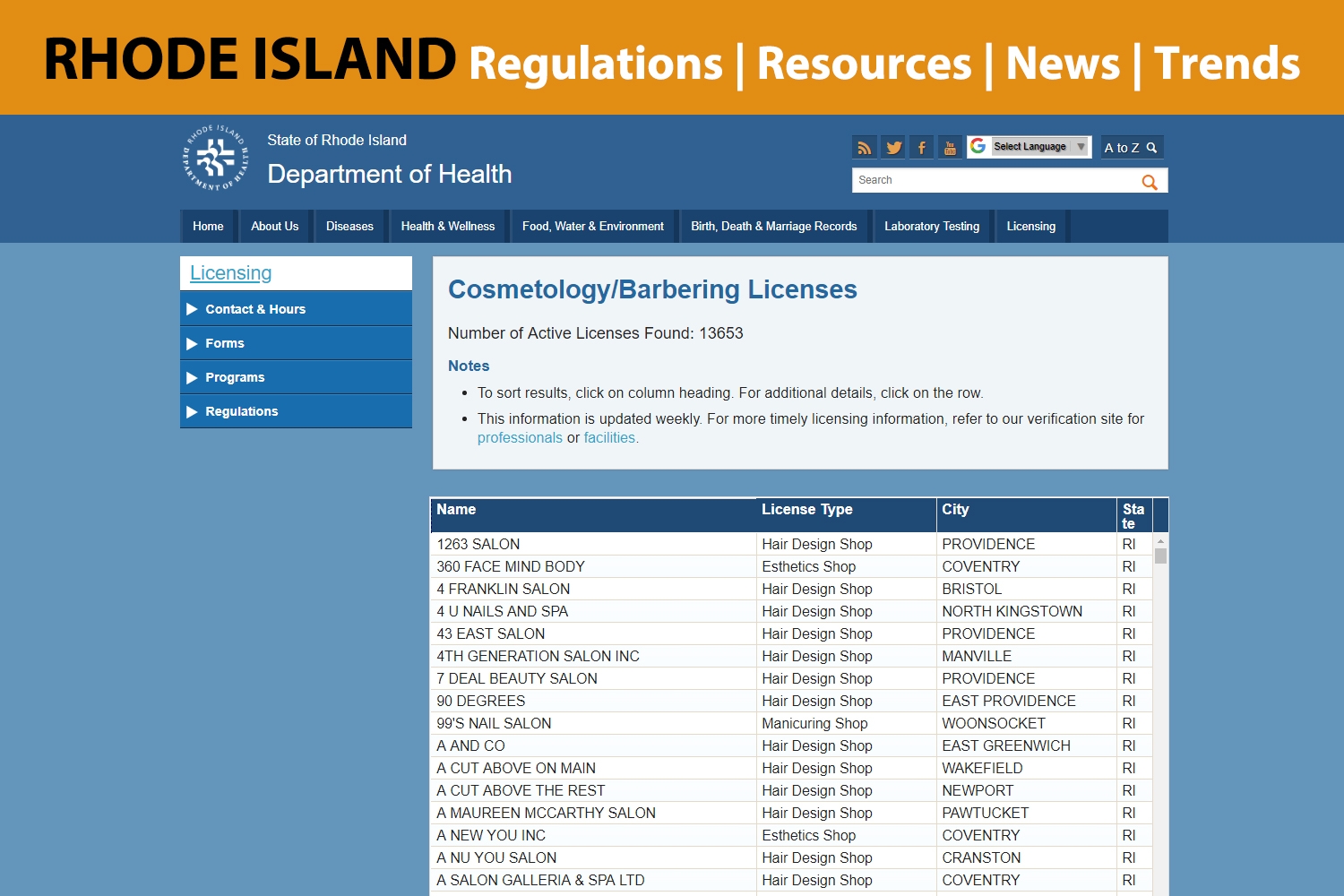The image size is (1344, 896).
Task: Click the NEWPORT city cell
Action: pyautogui.click(x=1027, y=790)
